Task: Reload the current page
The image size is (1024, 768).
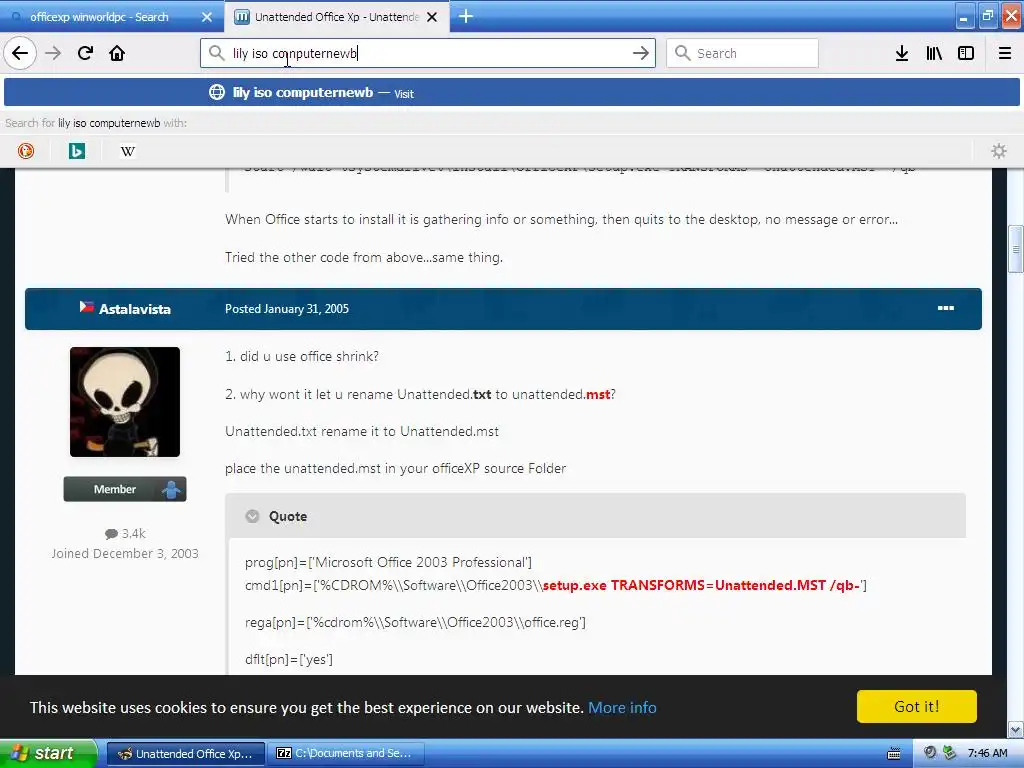Action: coord(86,54)
